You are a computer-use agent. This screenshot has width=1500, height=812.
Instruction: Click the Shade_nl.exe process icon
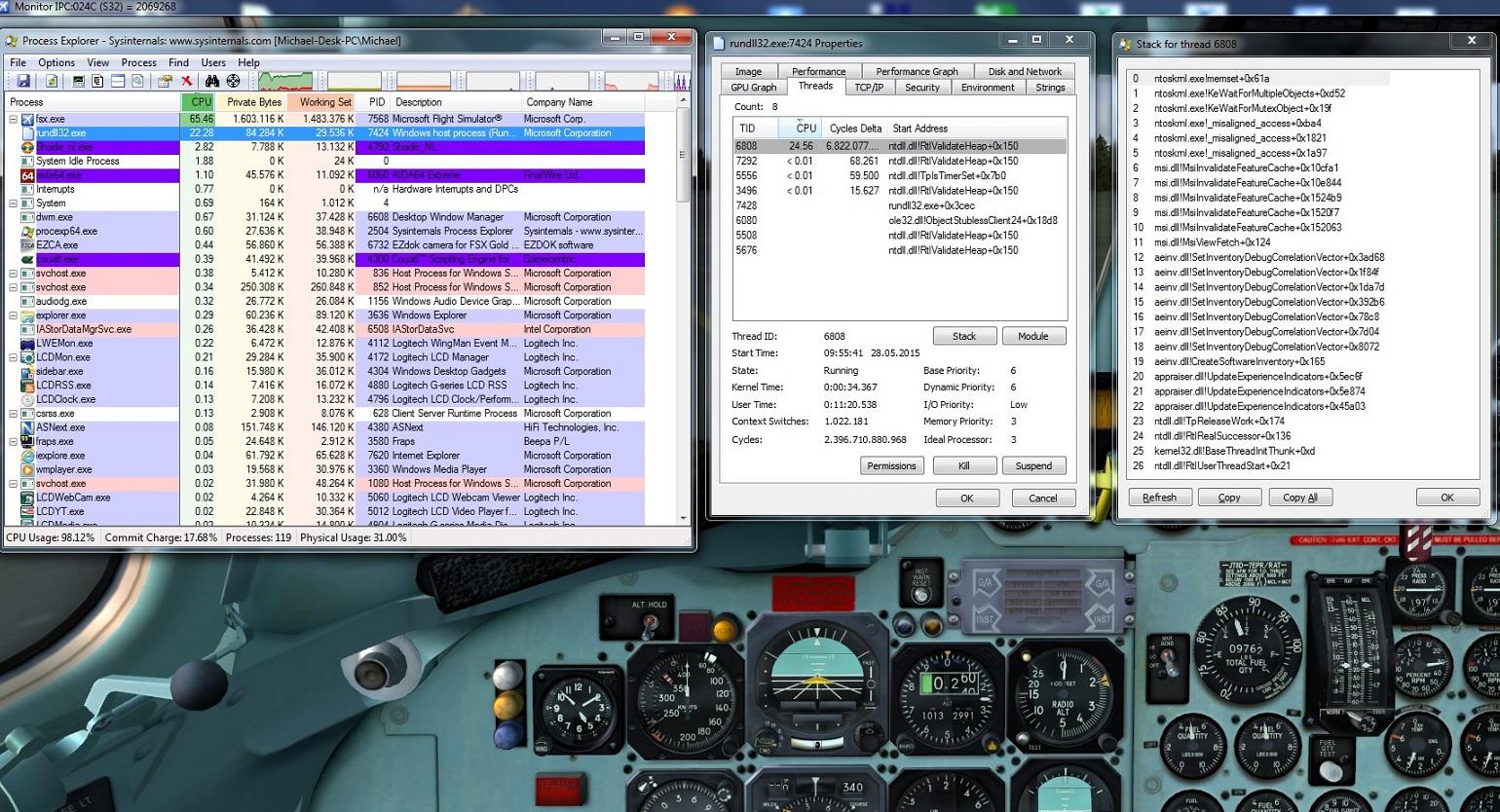pos(27,147)
